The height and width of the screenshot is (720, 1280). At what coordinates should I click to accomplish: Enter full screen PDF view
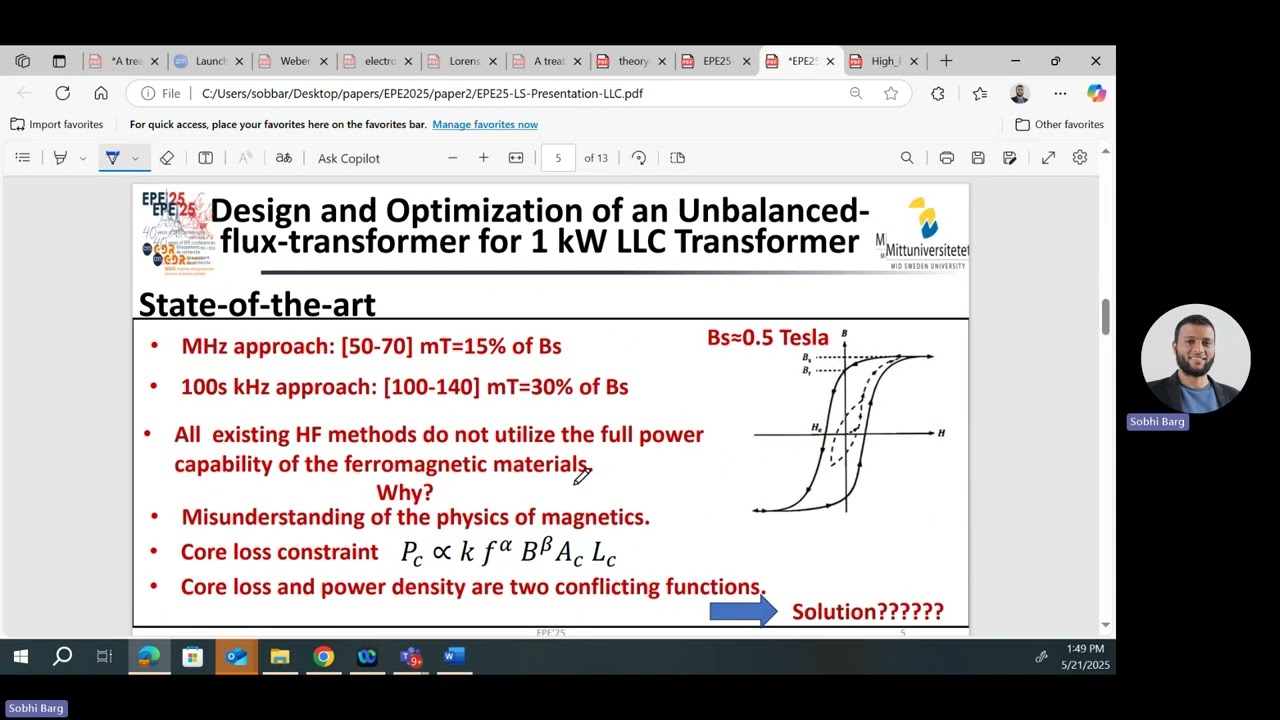tap(1048, 158)
